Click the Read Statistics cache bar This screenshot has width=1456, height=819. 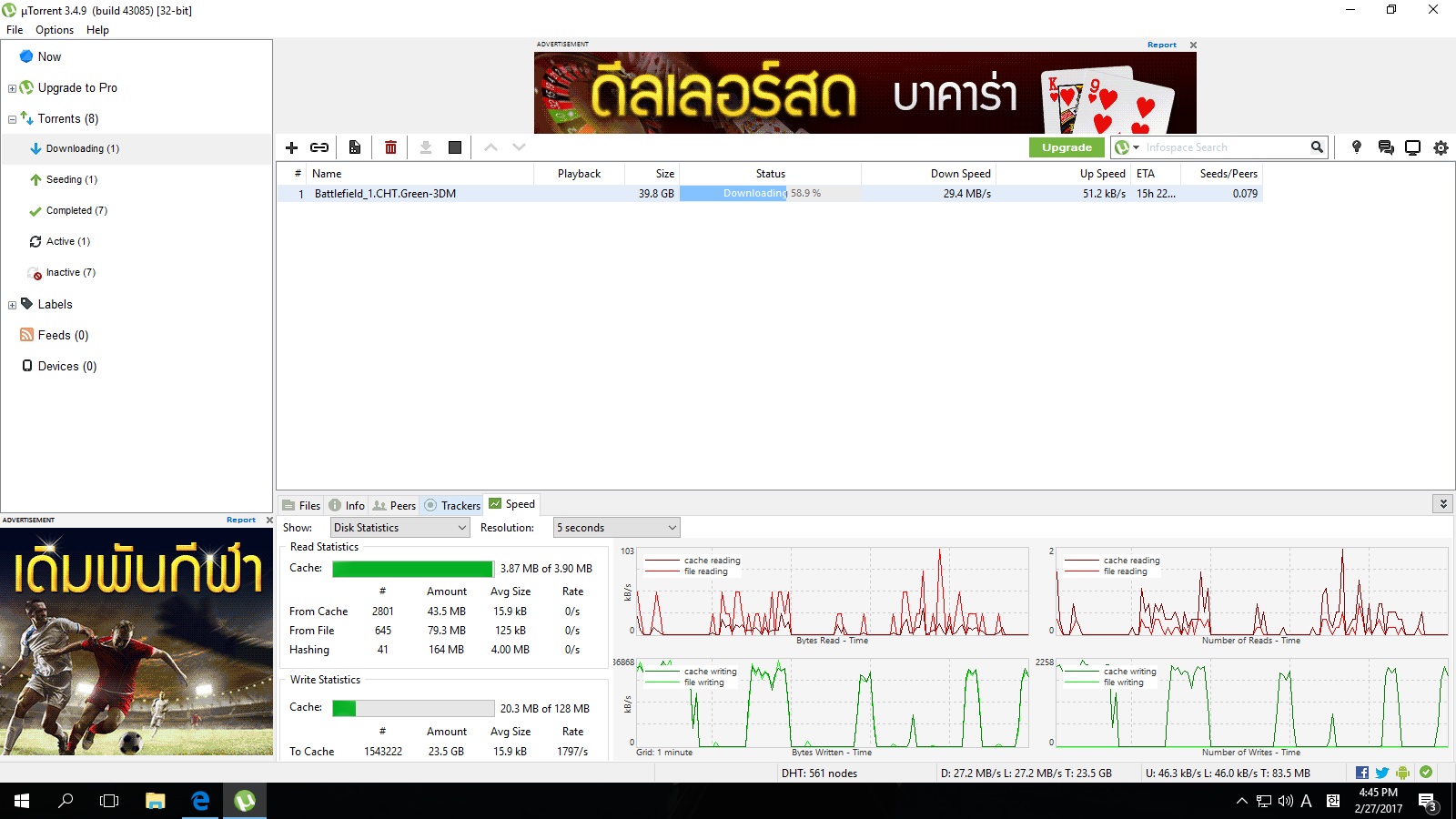click(413, 569)
